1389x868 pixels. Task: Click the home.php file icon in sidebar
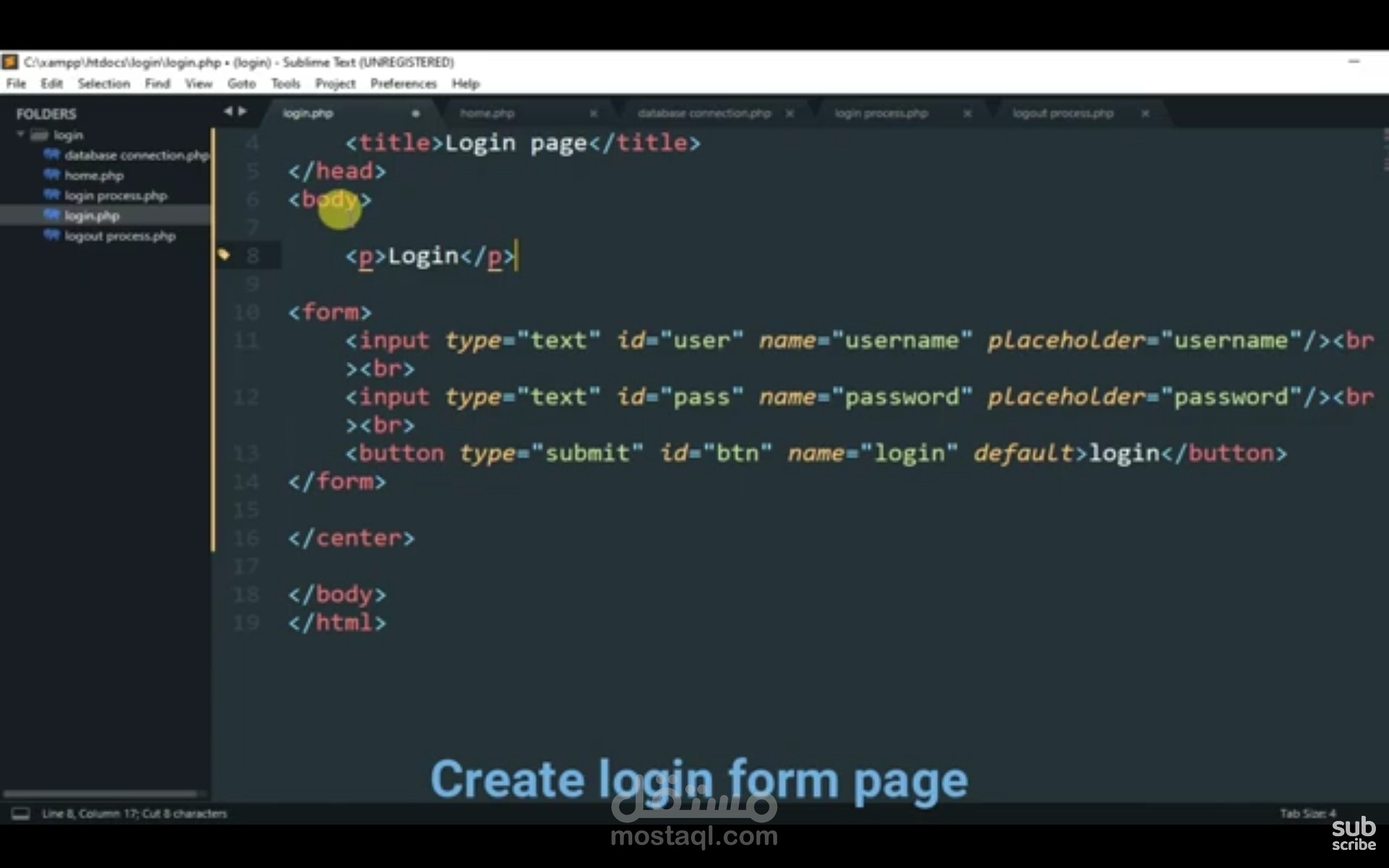point(51,174)
